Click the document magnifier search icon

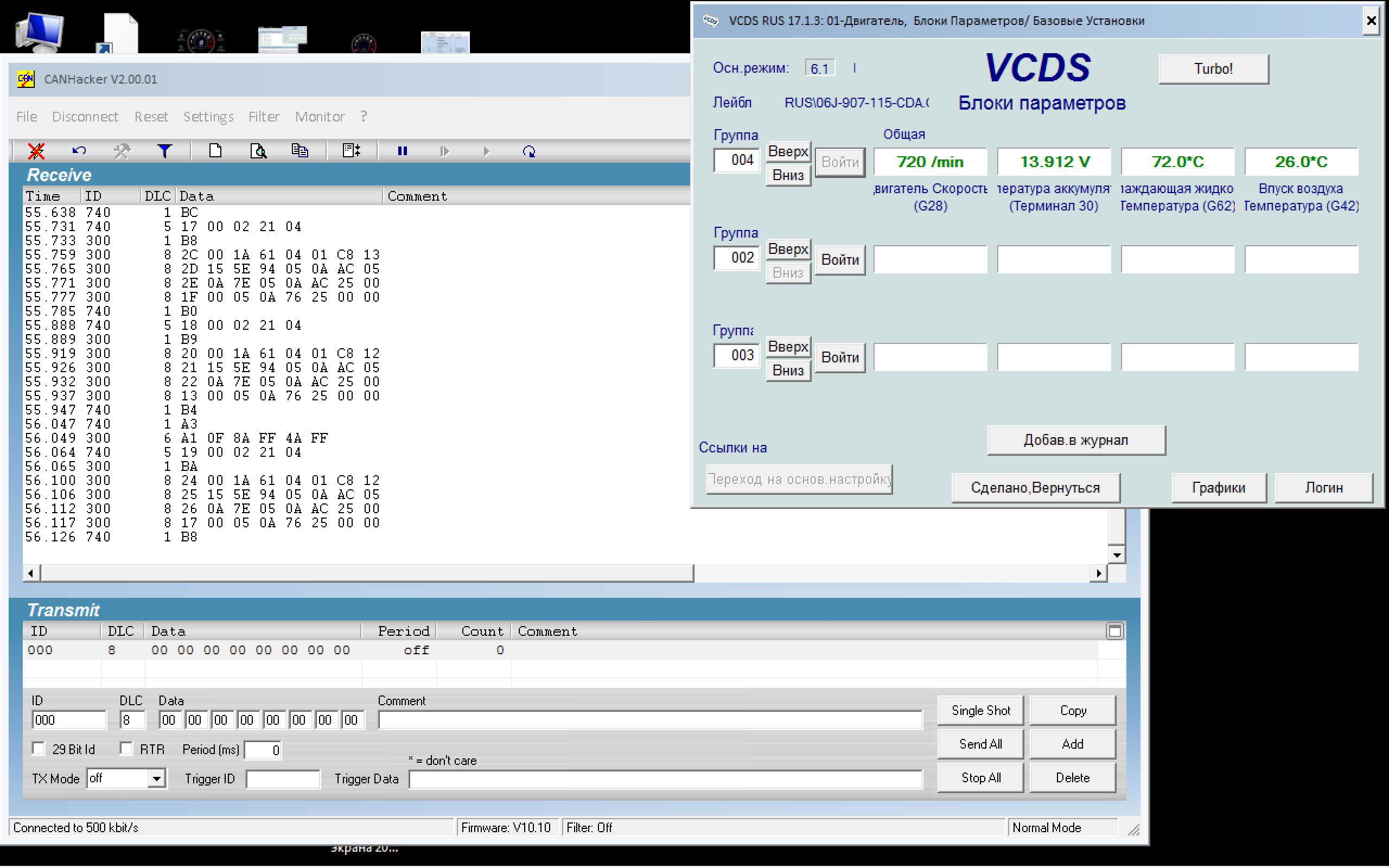(258, 151)
